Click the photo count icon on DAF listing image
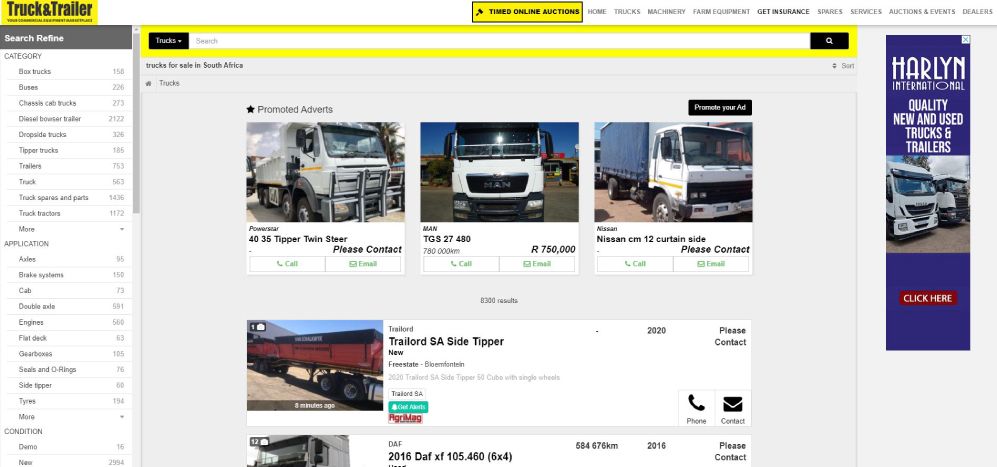 [x=259, y=442]
